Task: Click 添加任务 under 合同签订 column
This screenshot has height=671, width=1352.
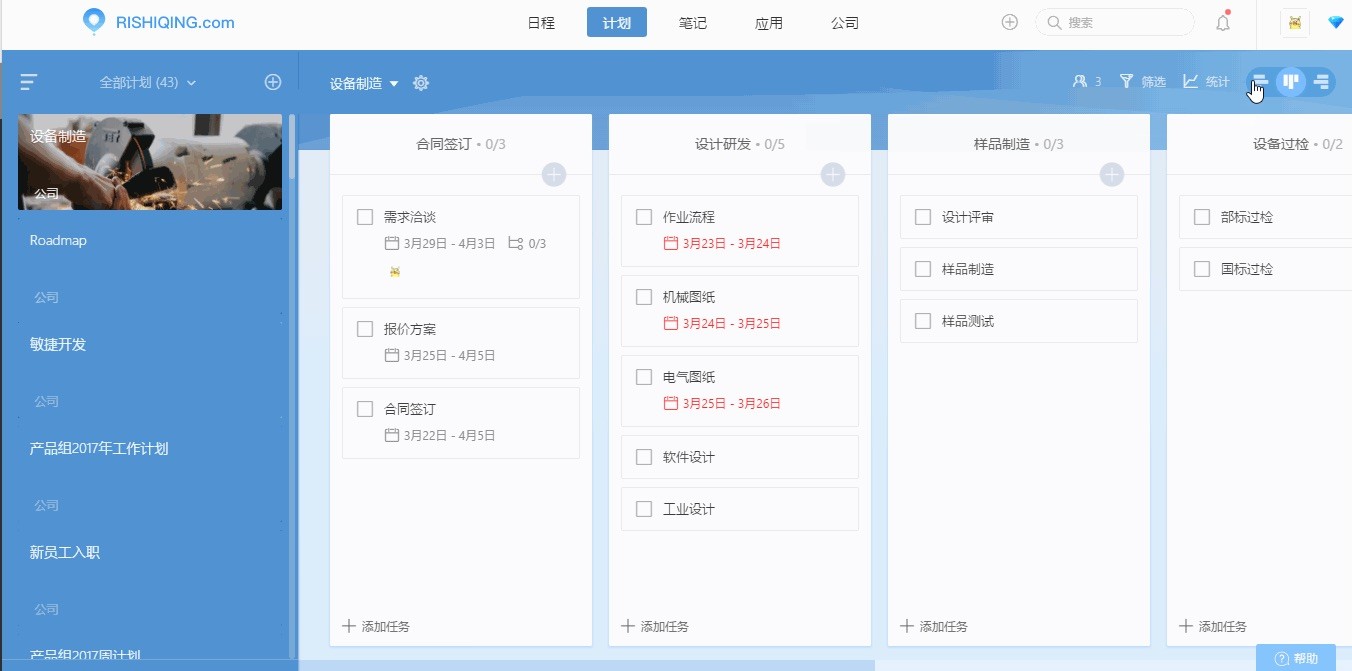Action: click(376, 626)
